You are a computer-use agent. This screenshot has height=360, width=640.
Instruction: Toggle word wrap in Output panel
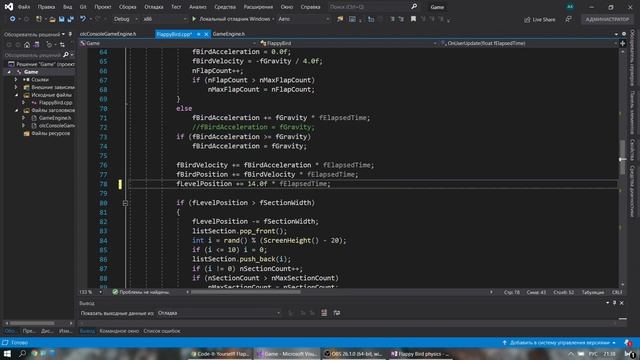[x=337, y=313]
